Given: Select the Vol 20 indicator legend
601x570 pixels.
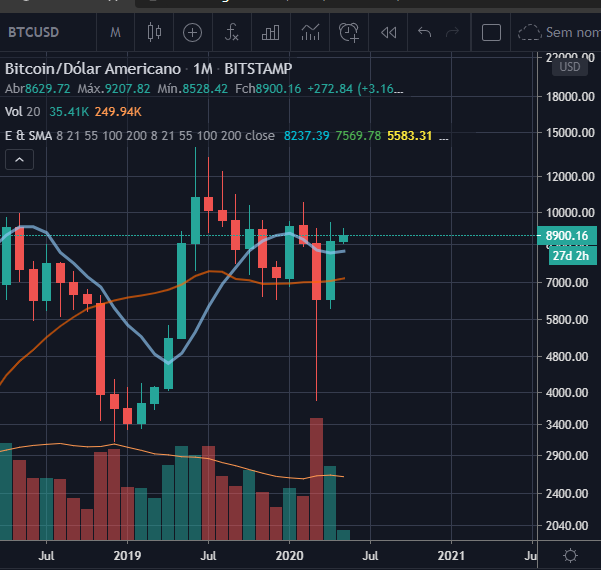Looking at the screenshot, I should point(23,112).
